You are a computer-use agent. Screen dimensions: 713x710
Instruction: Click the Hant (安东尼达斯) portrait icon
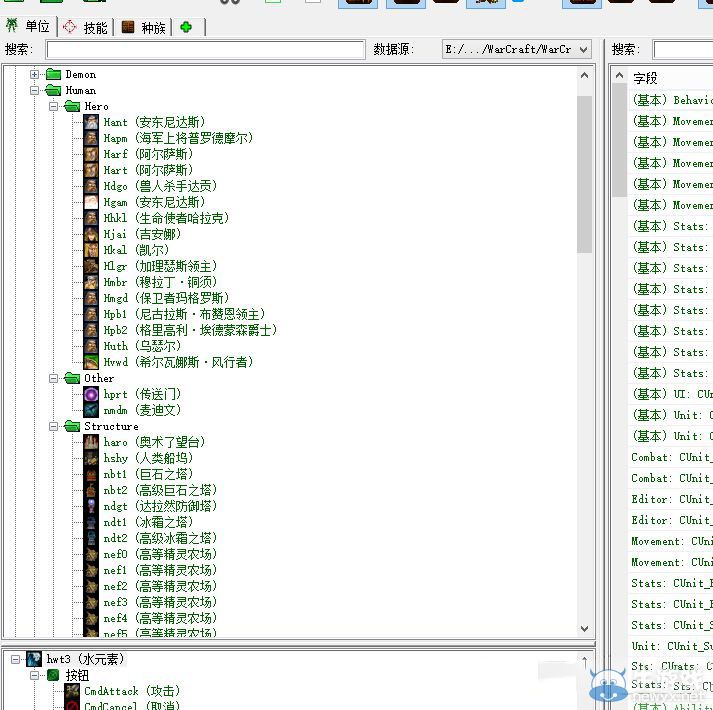[x=91, y=122]
